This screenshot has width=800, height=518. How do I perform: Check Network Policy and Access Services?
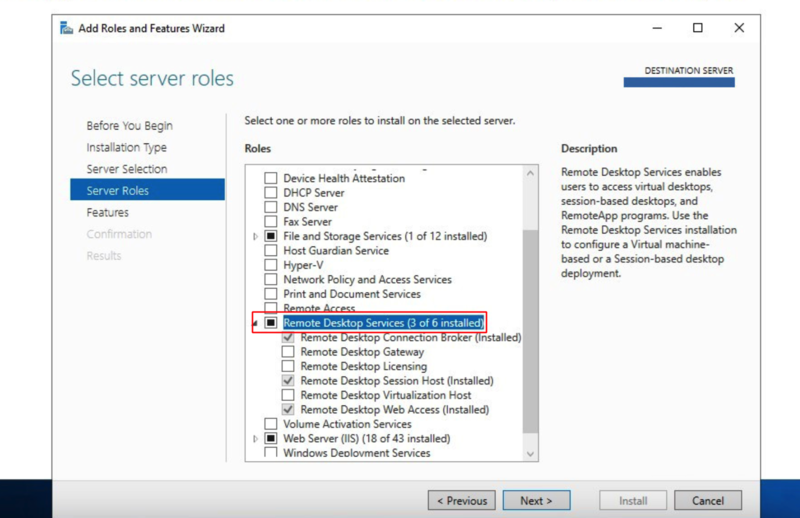coord(271,279)
